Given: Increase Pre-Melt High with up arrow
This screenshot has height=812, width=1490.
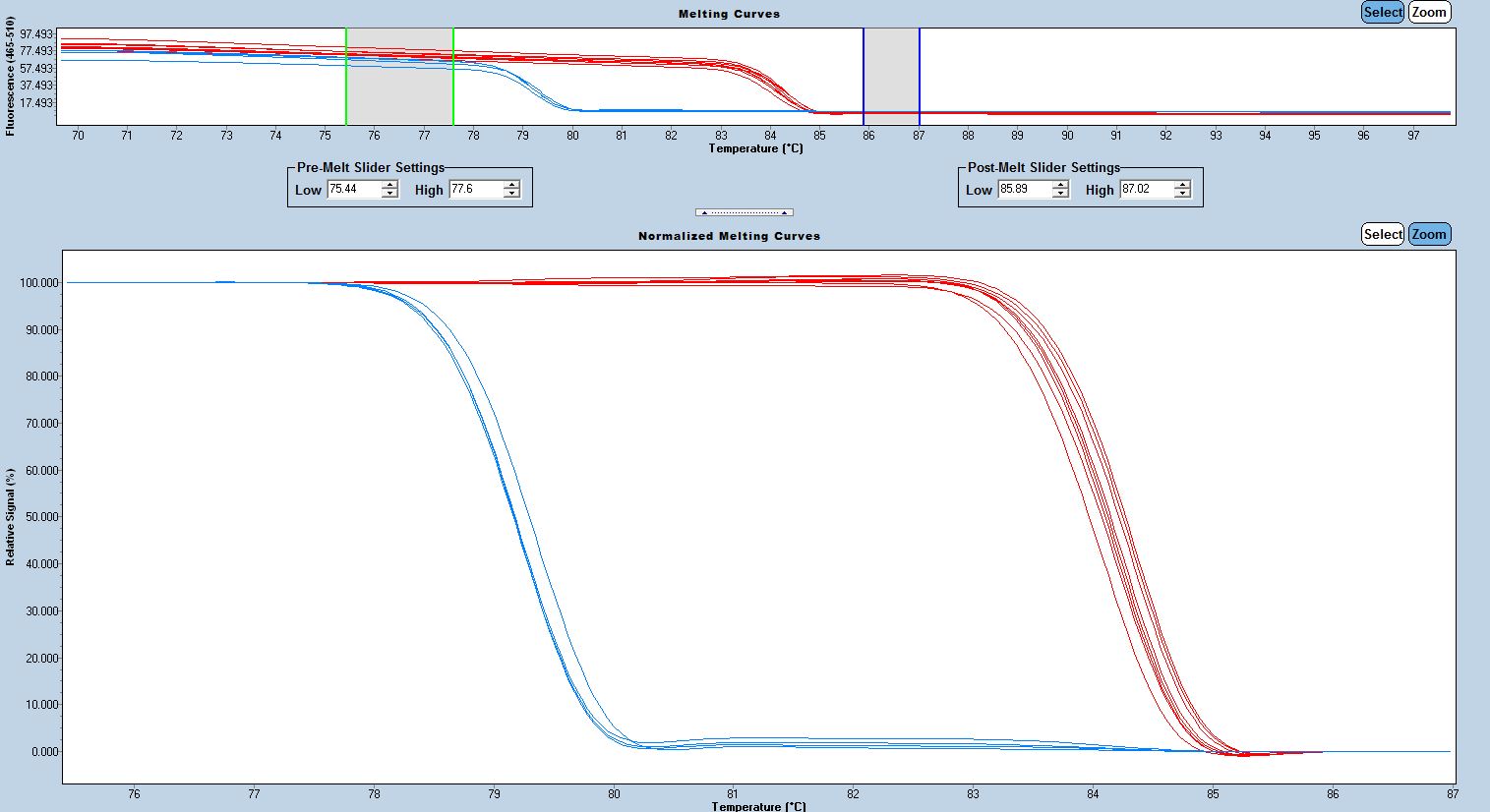Looking at the screenshot, I should 511,185.
